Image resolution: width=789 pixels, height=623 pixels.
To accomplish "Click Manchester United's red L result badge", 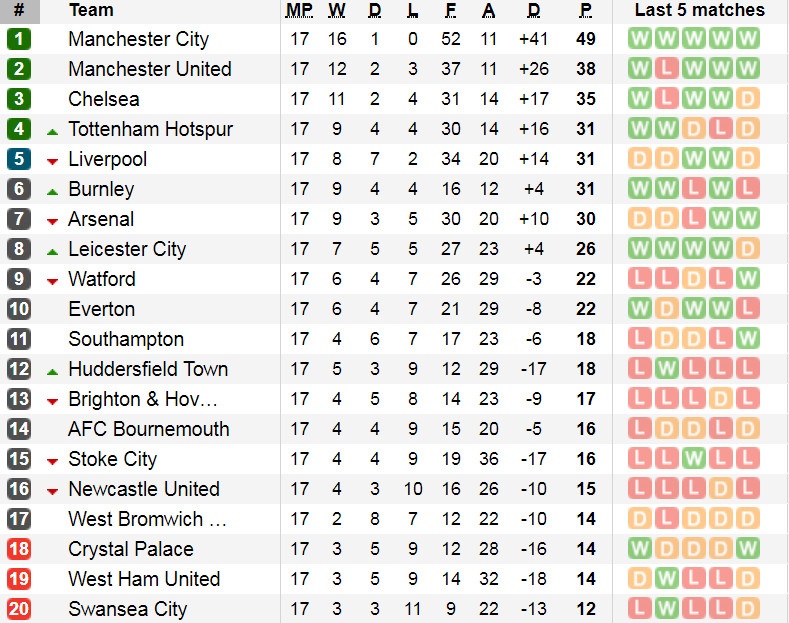I will point(667,70).
